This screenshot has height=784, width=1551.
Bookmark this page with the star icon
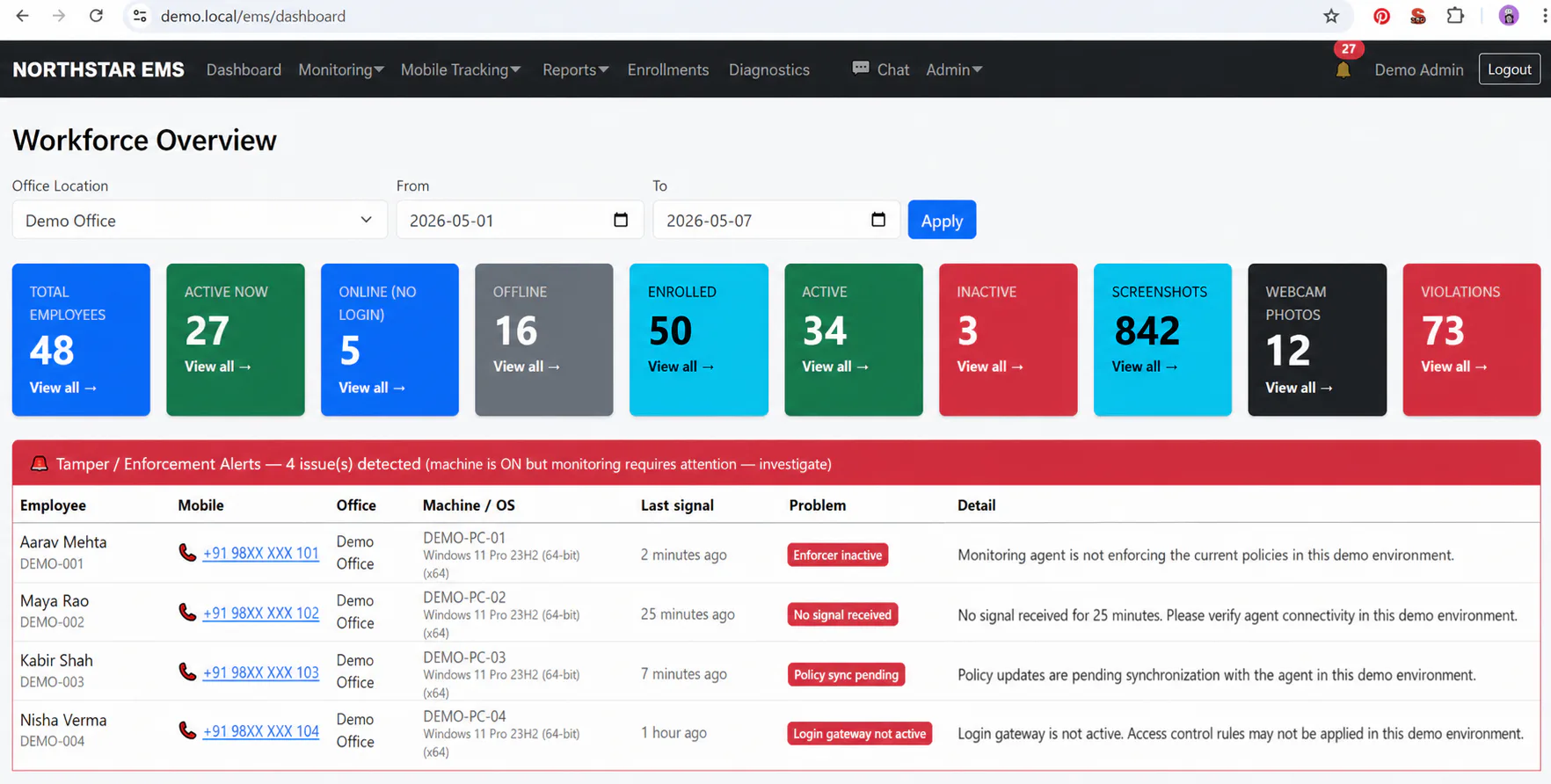click(x=1331, y=16)
